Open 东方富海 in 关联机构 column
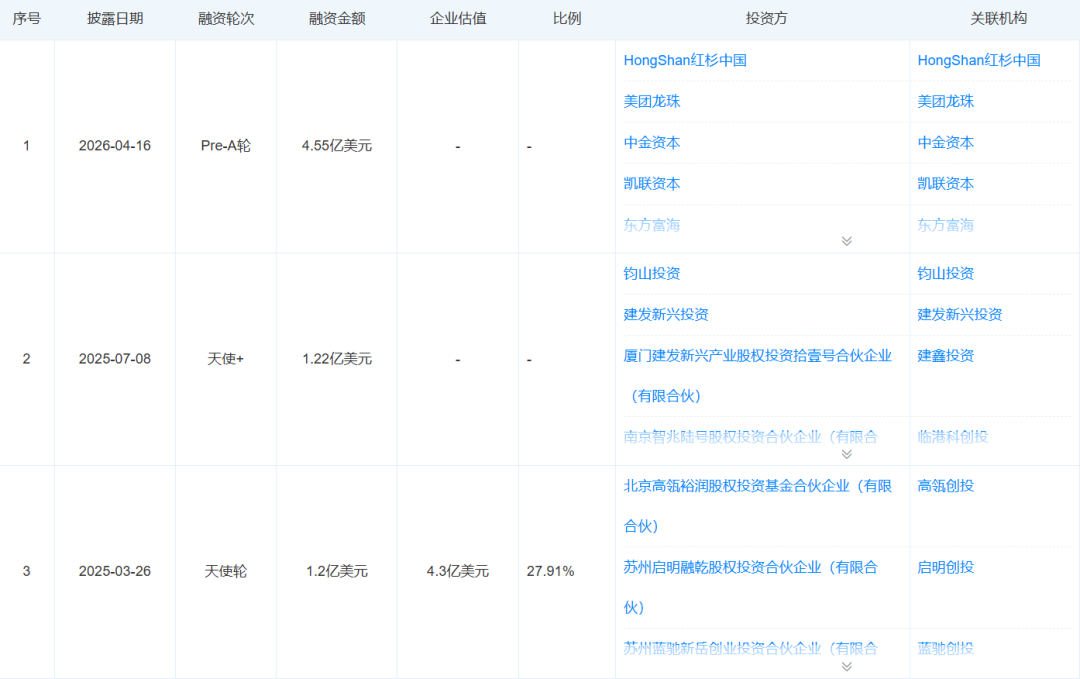Viewport: 1080px width, 679px height. (946, 225)
